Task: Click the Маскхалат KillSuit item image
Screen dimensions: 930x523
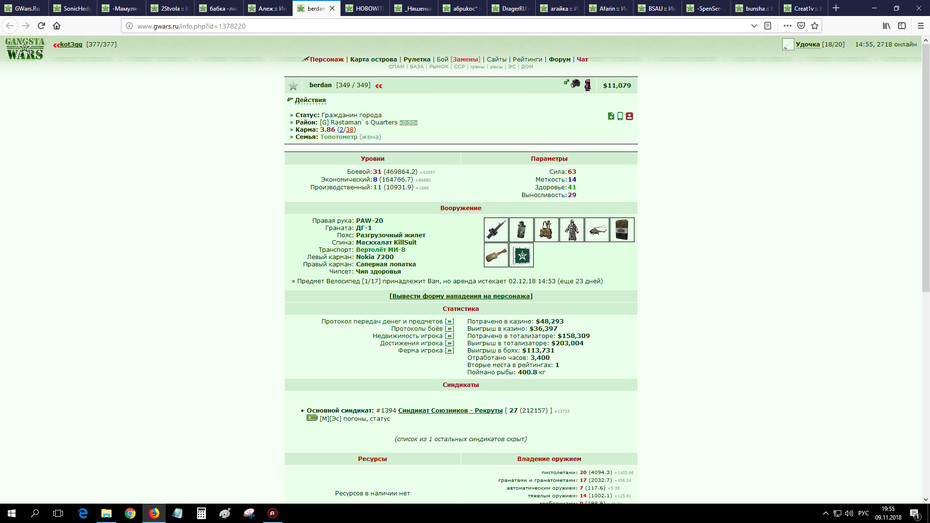Action: 572,230
